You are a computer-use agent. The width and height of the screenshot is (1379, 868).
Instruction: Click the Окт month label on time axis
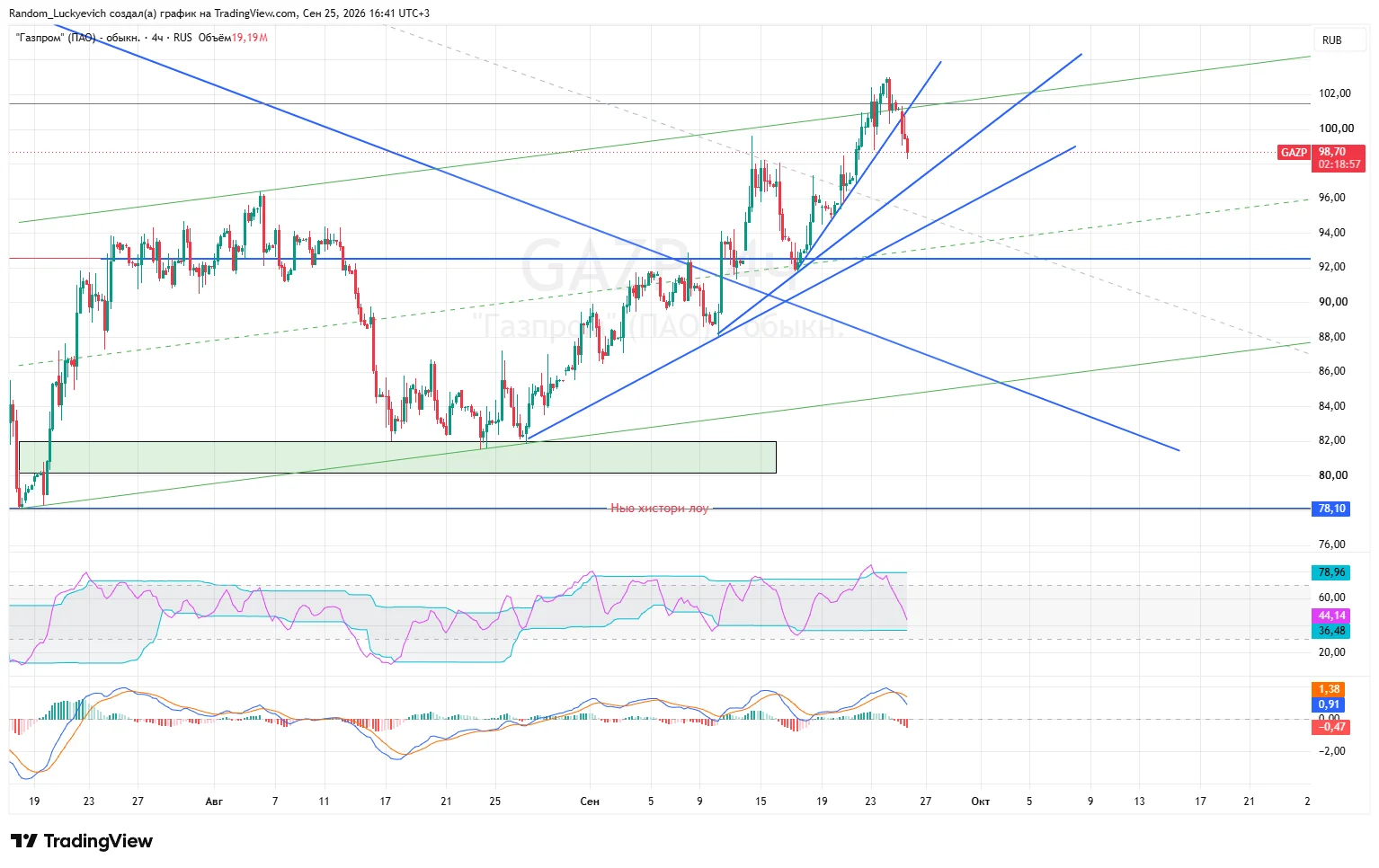981,802
